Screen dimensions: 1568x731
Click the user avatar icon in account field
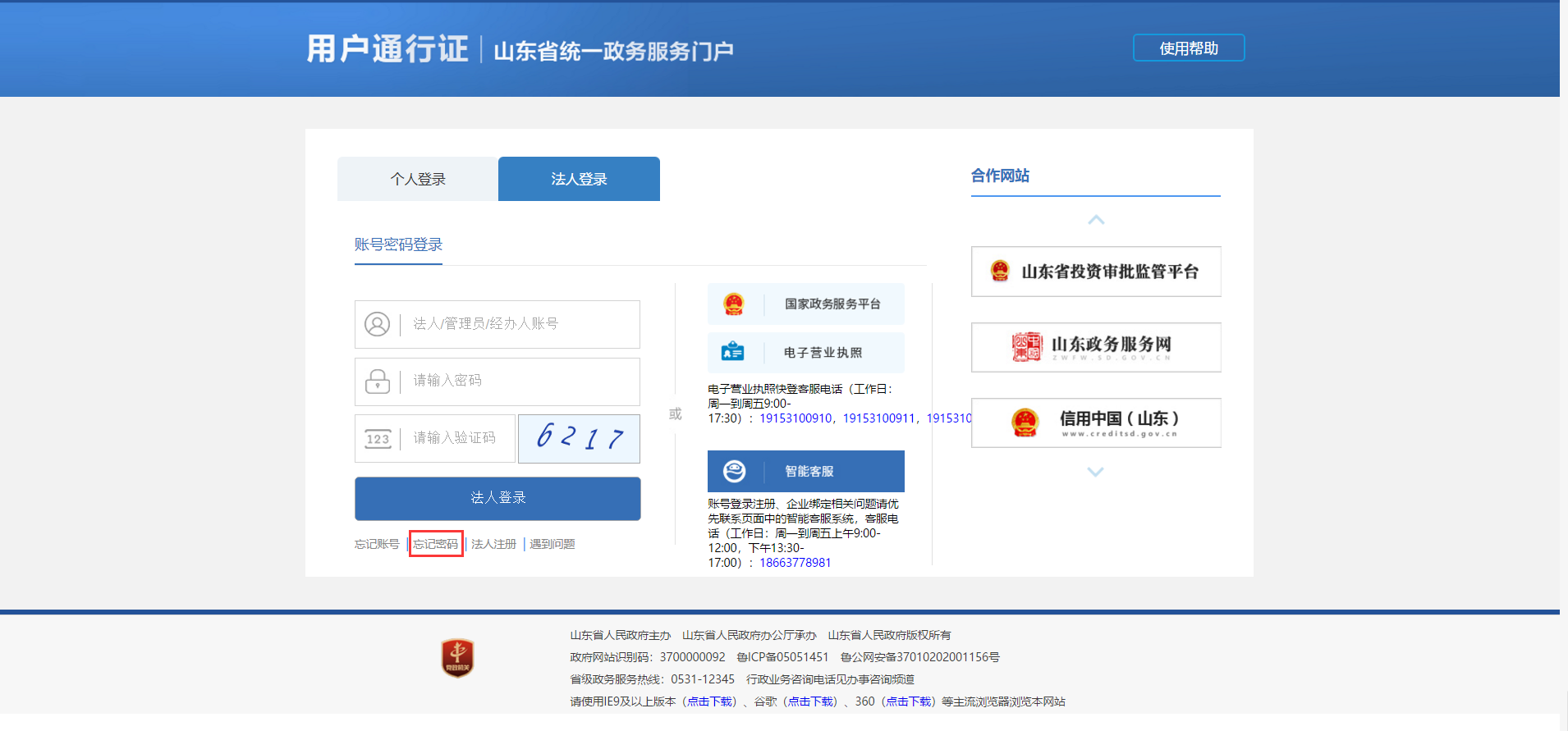click(x=377, y=324)
